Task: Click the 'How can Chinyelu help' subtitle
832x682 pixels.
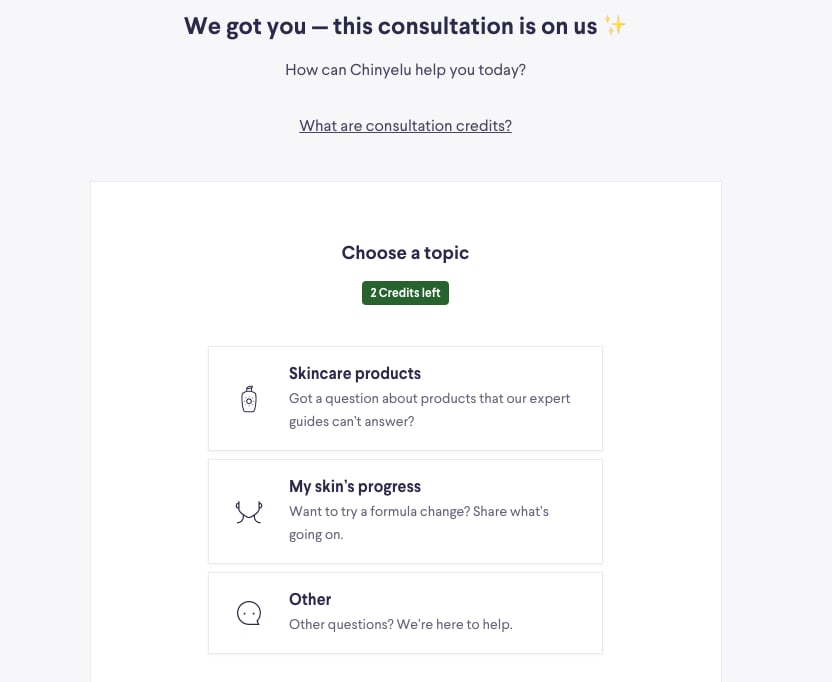Action: coord(405,70)
